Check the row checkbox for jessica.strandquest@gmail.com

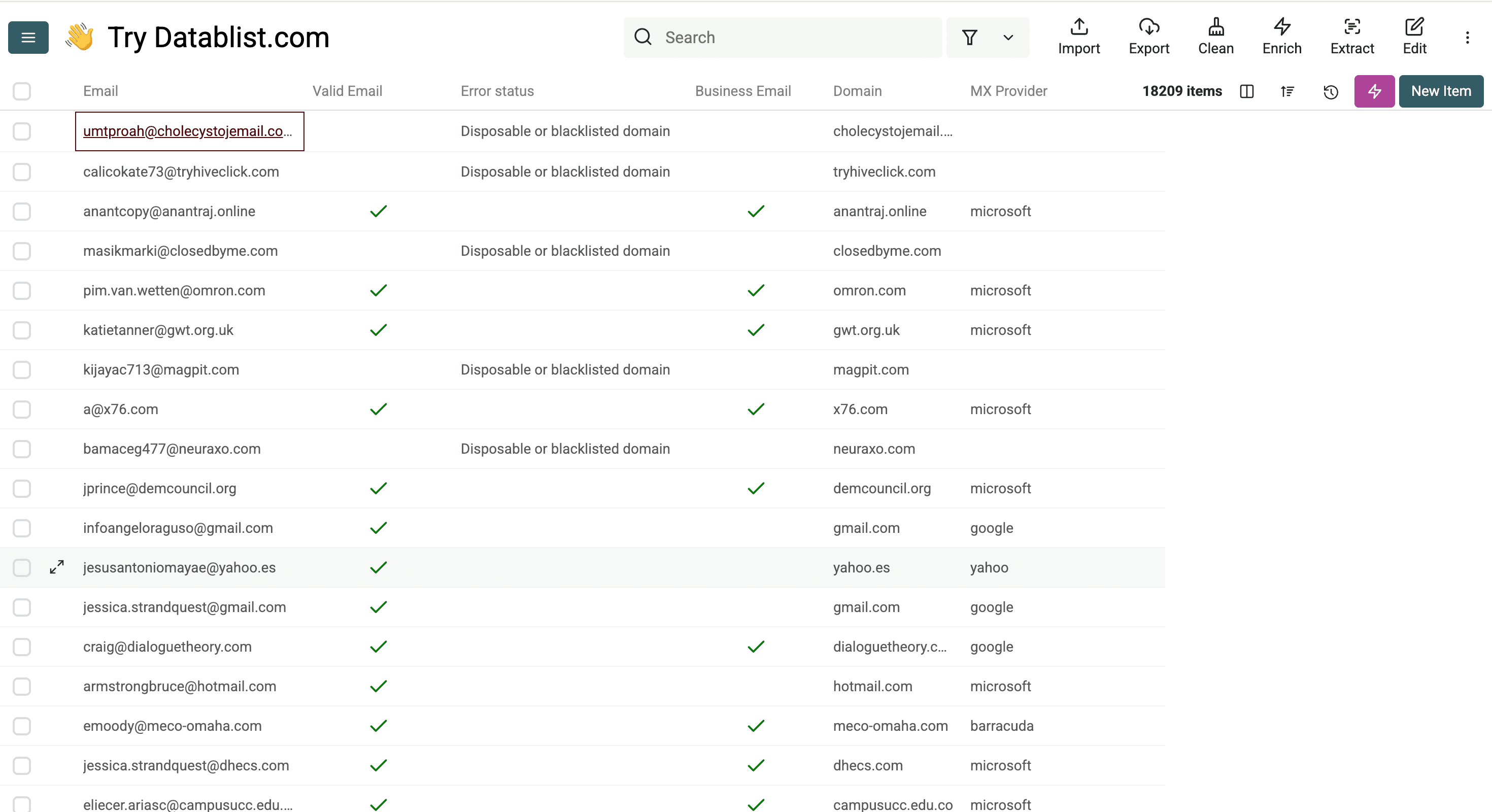pos(21,607)
